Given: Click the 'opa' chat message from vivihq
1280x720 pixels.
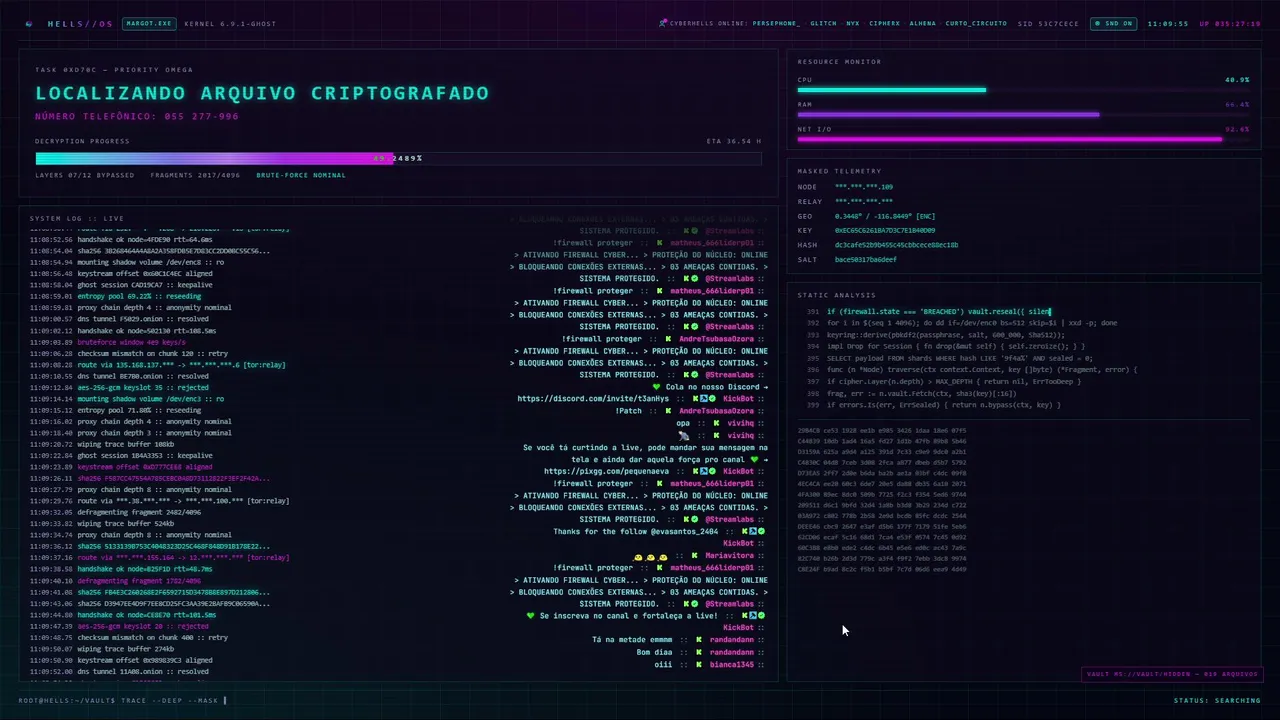Looking at the screenshot, I should pyautogui.click(x=683, y=423).
